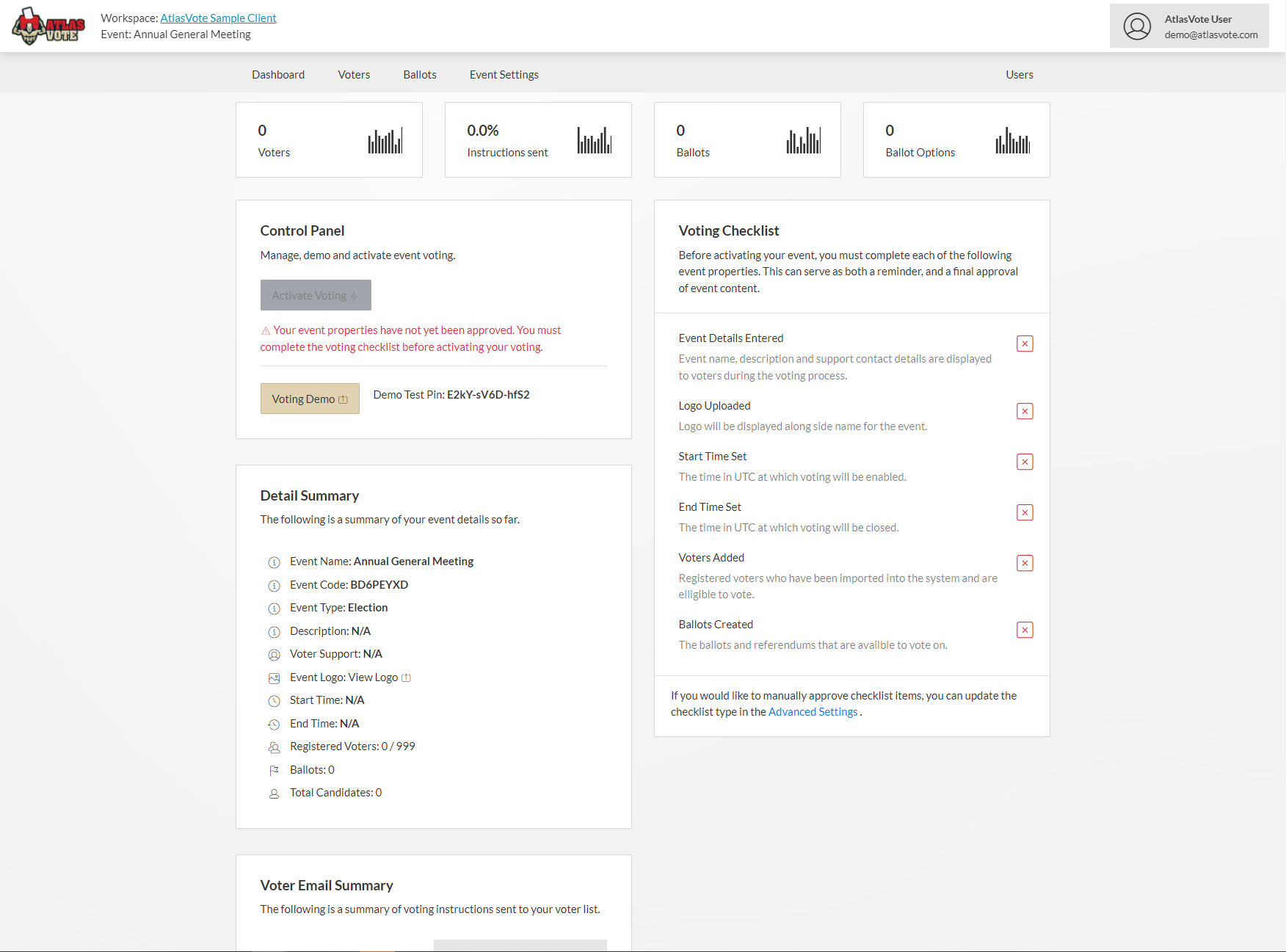Launch the Voting Demo button

pyautogui.click(x=310, y=399)
